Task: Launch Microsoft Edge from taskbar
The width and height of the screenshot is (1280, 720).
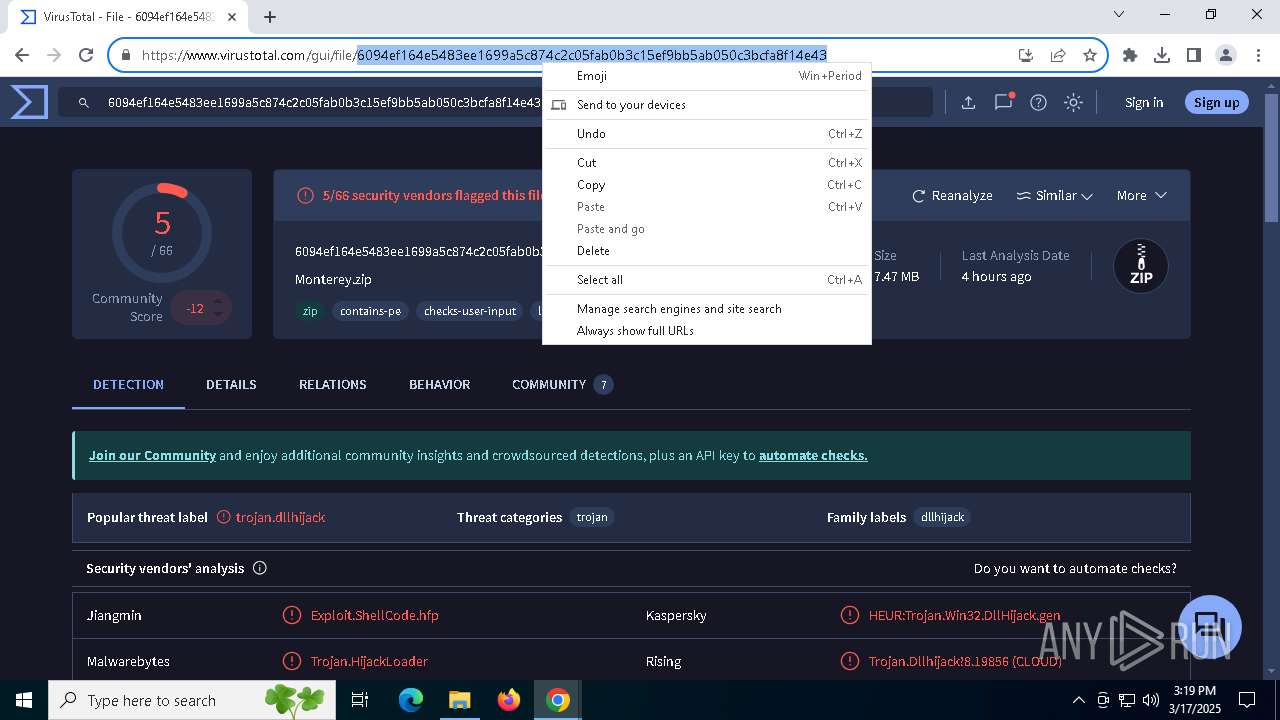Action: (x=411, y=700)
